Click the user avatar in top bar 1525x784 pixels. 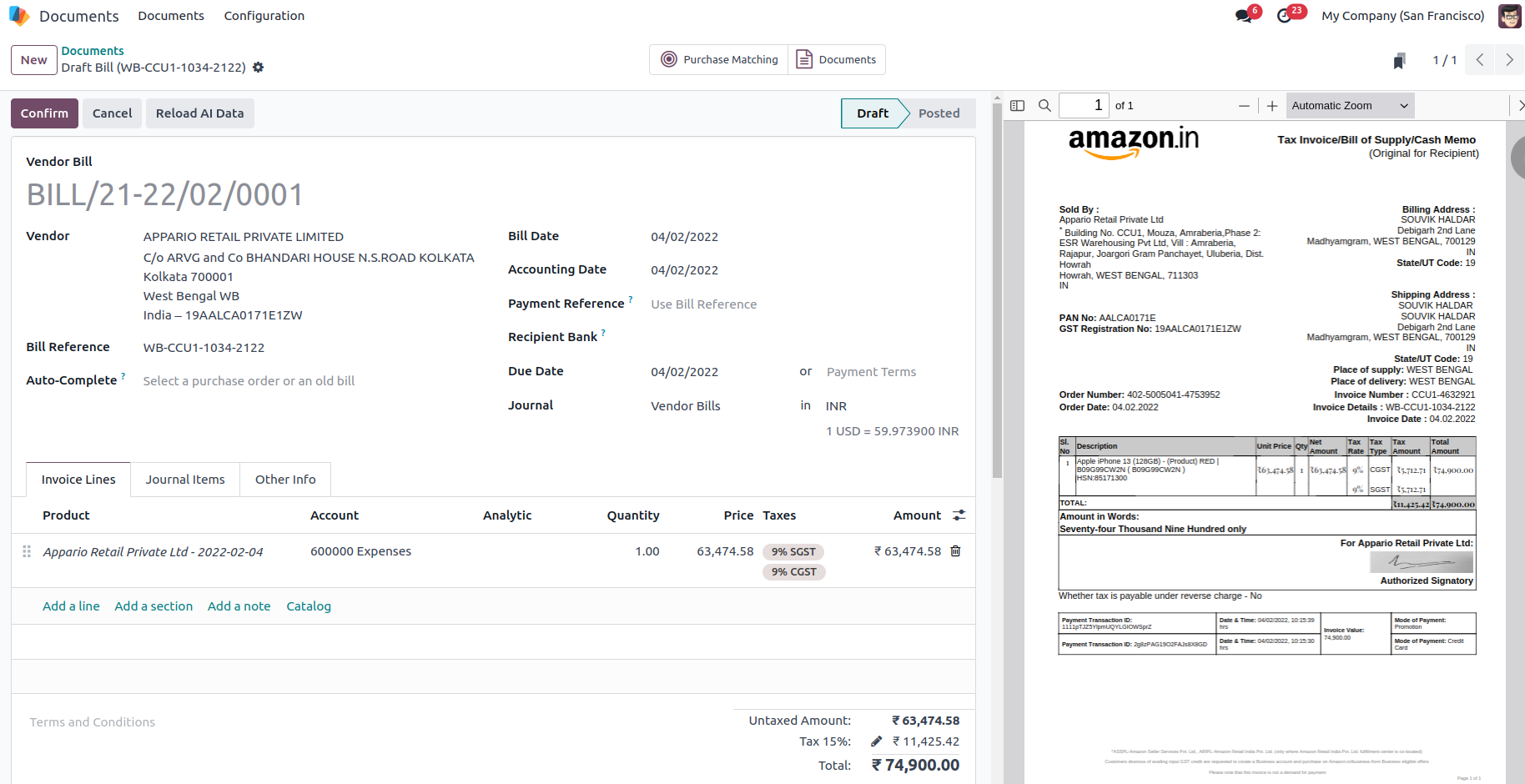1509,16
